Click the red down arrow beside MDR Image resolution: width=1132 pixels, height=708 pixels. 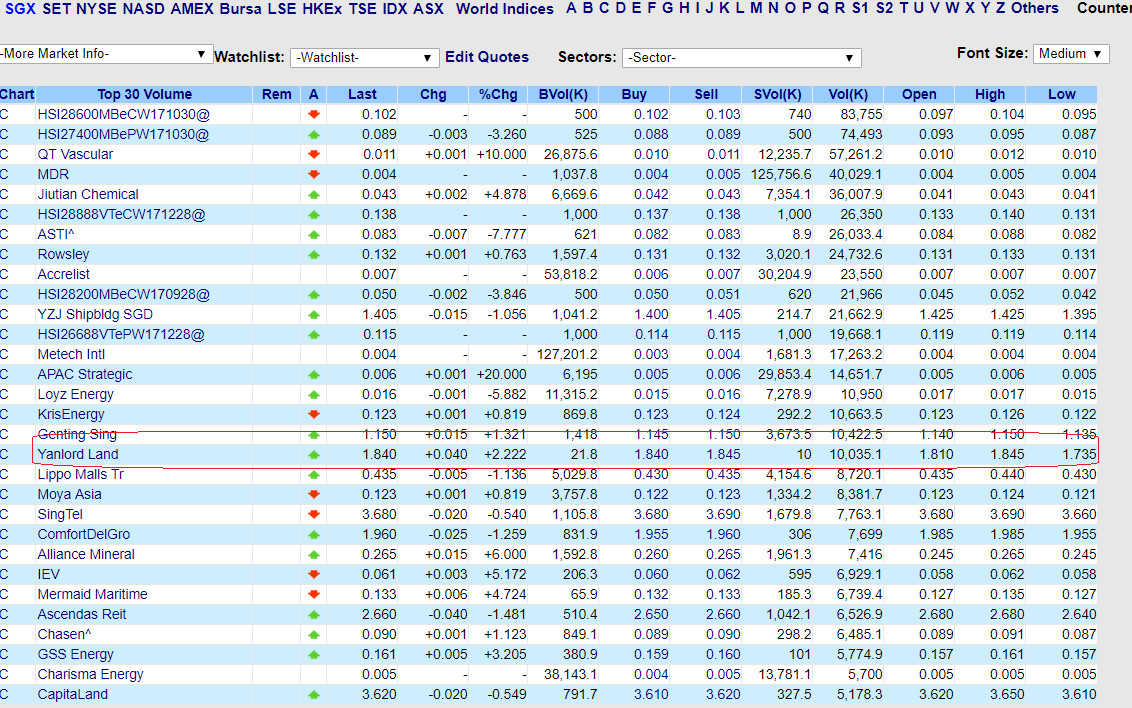[x=313, y=174]
